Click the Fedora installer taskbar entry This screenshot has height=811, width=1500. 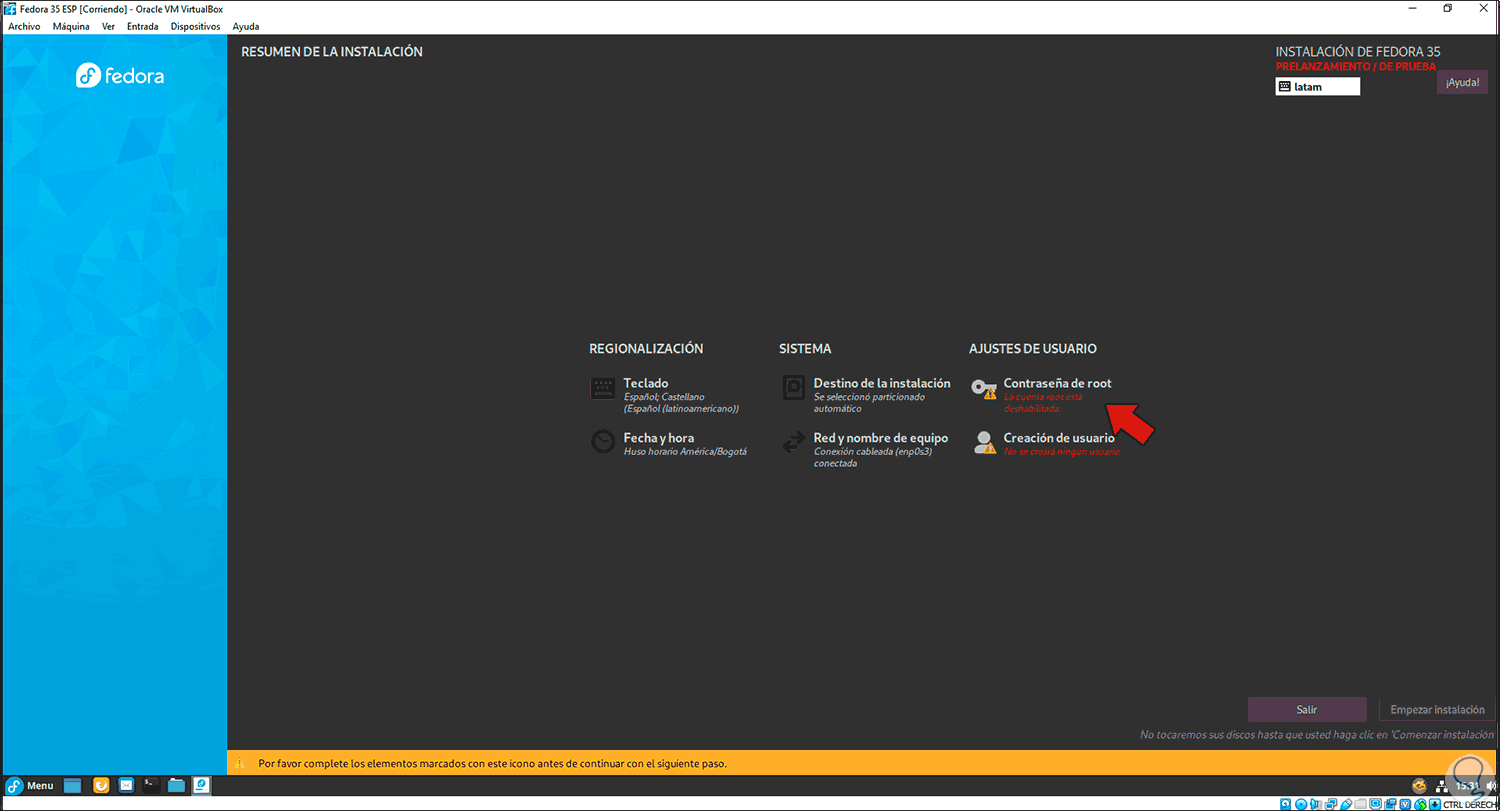201,786
